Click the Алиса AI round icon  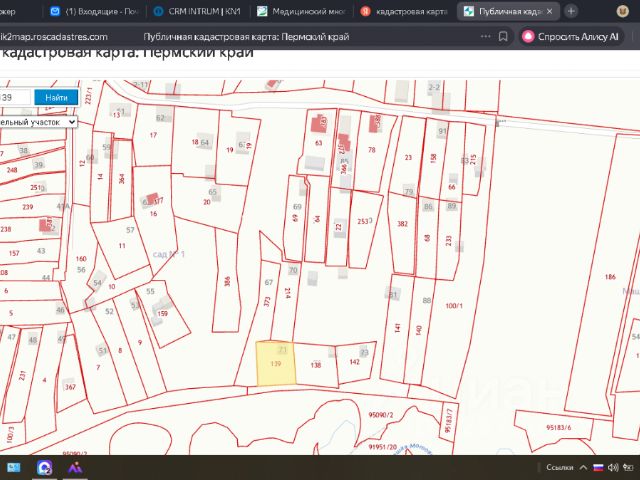tap(528, 37)
